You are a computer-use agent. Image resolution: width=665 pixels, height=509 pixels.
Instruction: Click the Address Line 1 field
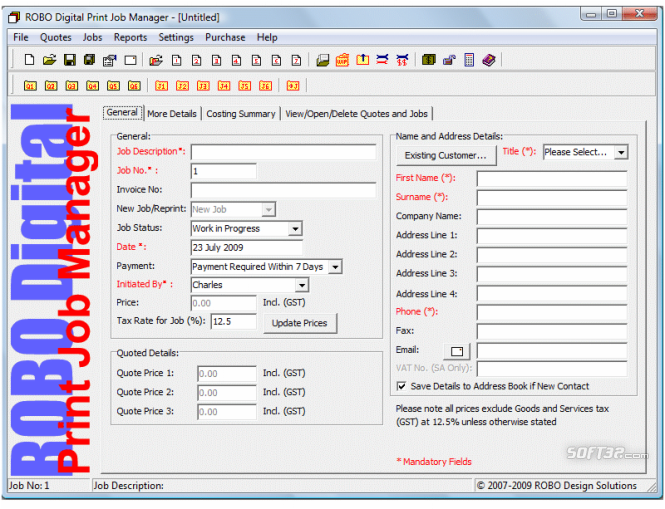click(x=552, y=236)
